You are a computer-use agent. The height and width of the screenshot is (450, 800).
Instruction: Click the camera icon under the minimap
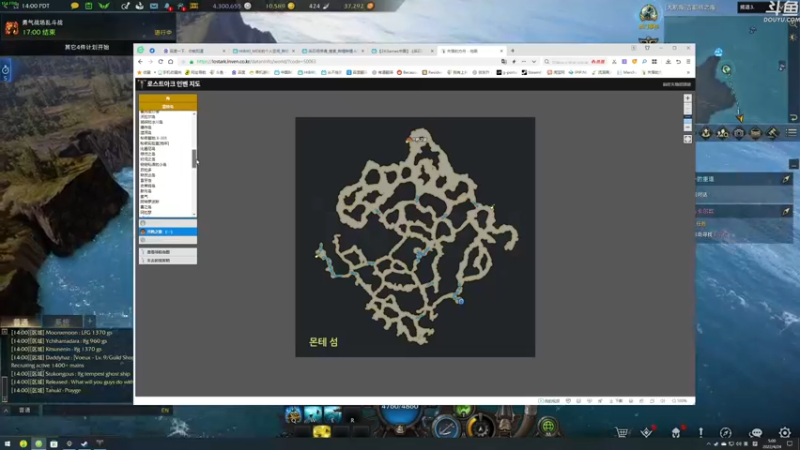pos(739,133)
